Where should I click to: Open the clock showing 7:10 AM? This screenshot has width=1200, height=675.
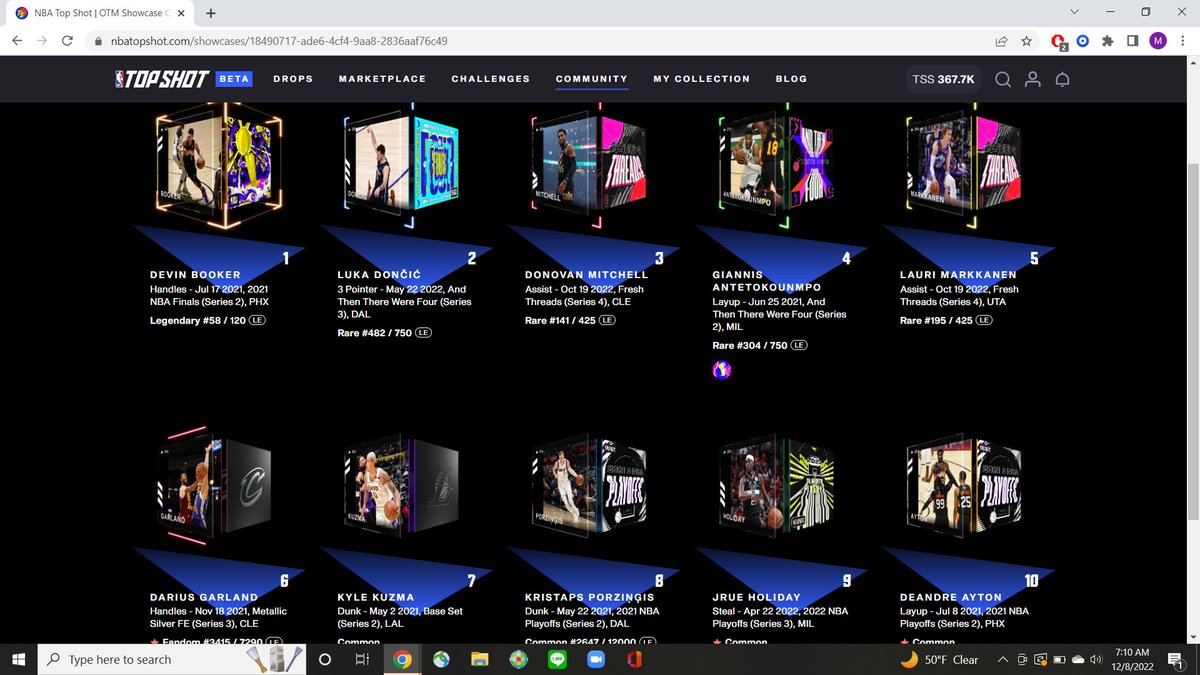click(1134, 660)
